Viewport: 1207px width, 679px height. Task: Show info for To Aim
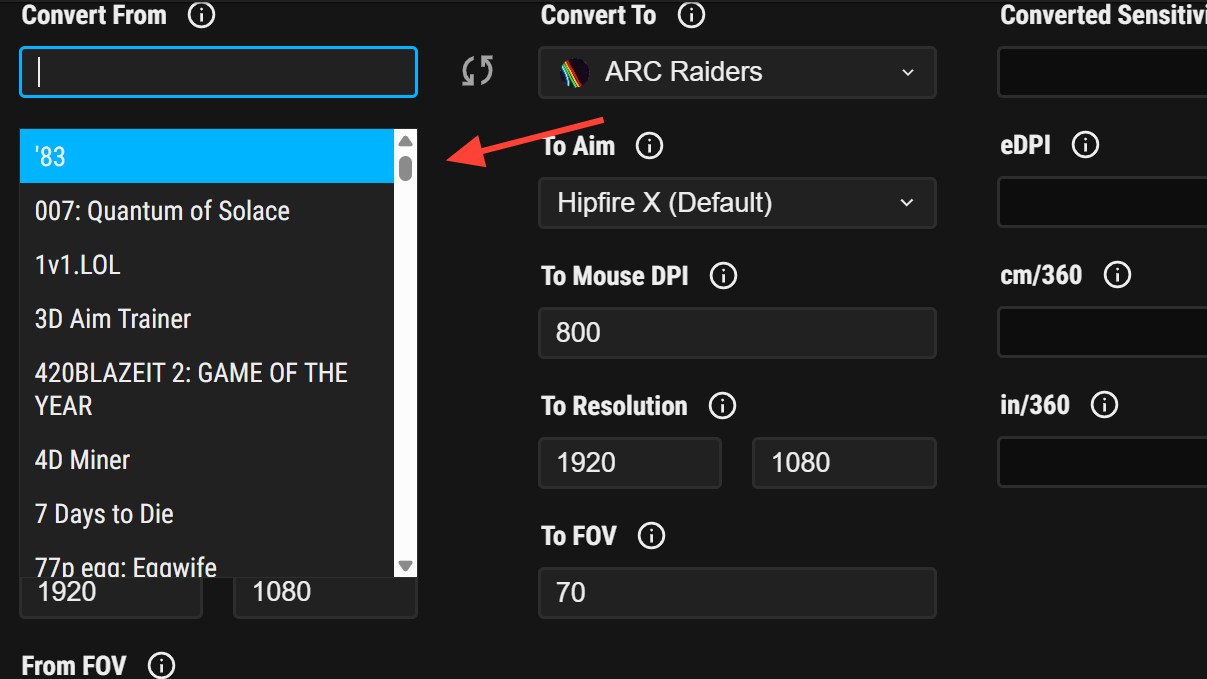(649, 146)
